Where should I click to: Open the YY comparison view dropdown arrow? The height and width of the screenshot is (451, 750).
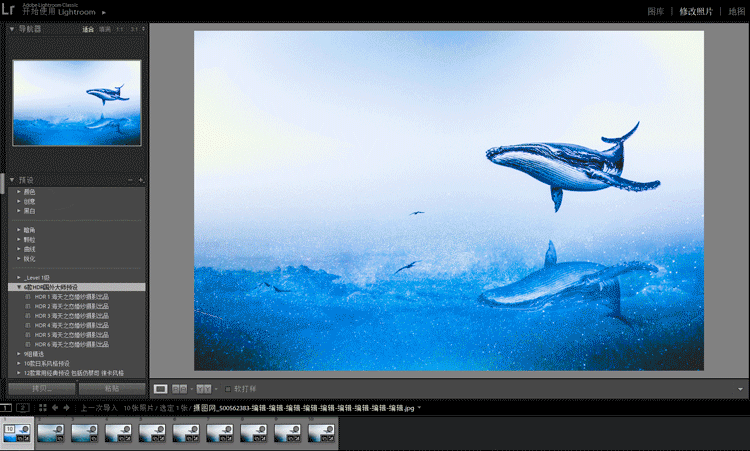(x=216, y=389)
